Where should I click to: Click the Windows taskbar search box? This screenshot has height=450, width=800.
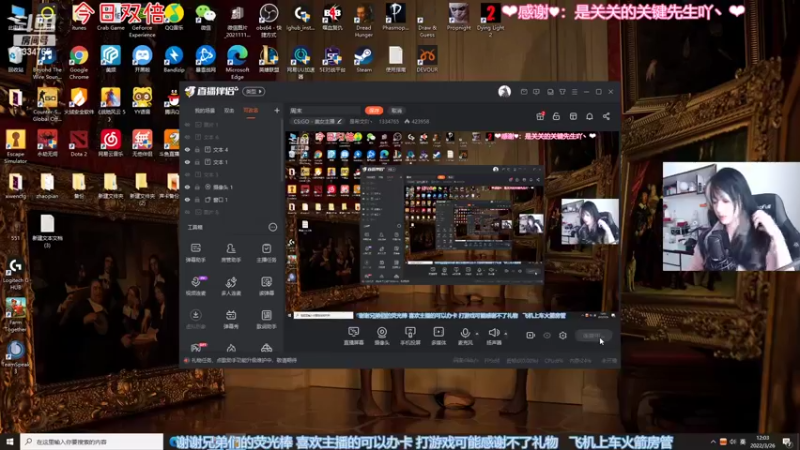(x=92, y=441)
